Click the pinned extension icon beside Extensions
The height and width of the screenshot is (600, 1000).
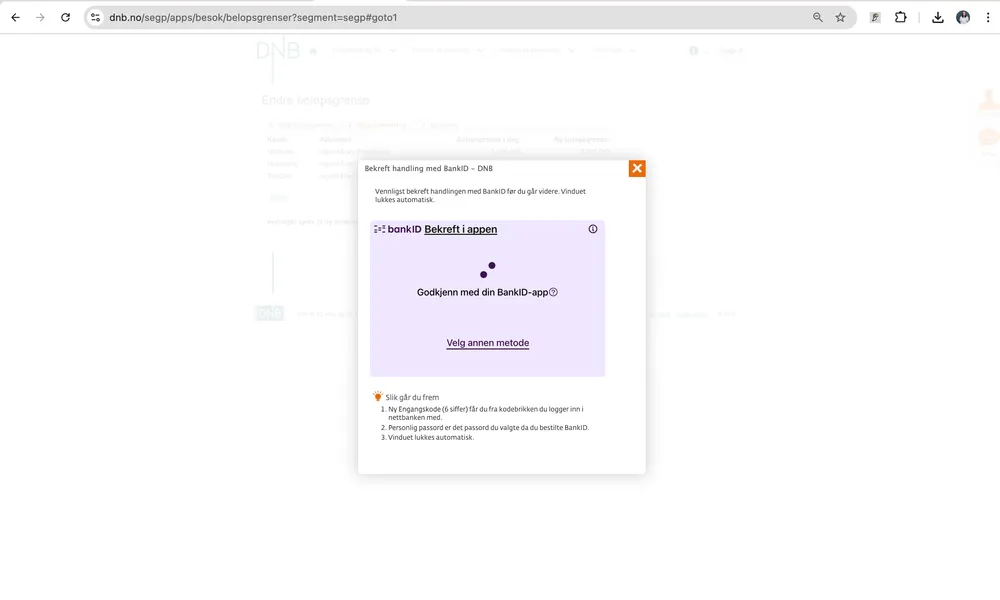click(x=875, y=17)
